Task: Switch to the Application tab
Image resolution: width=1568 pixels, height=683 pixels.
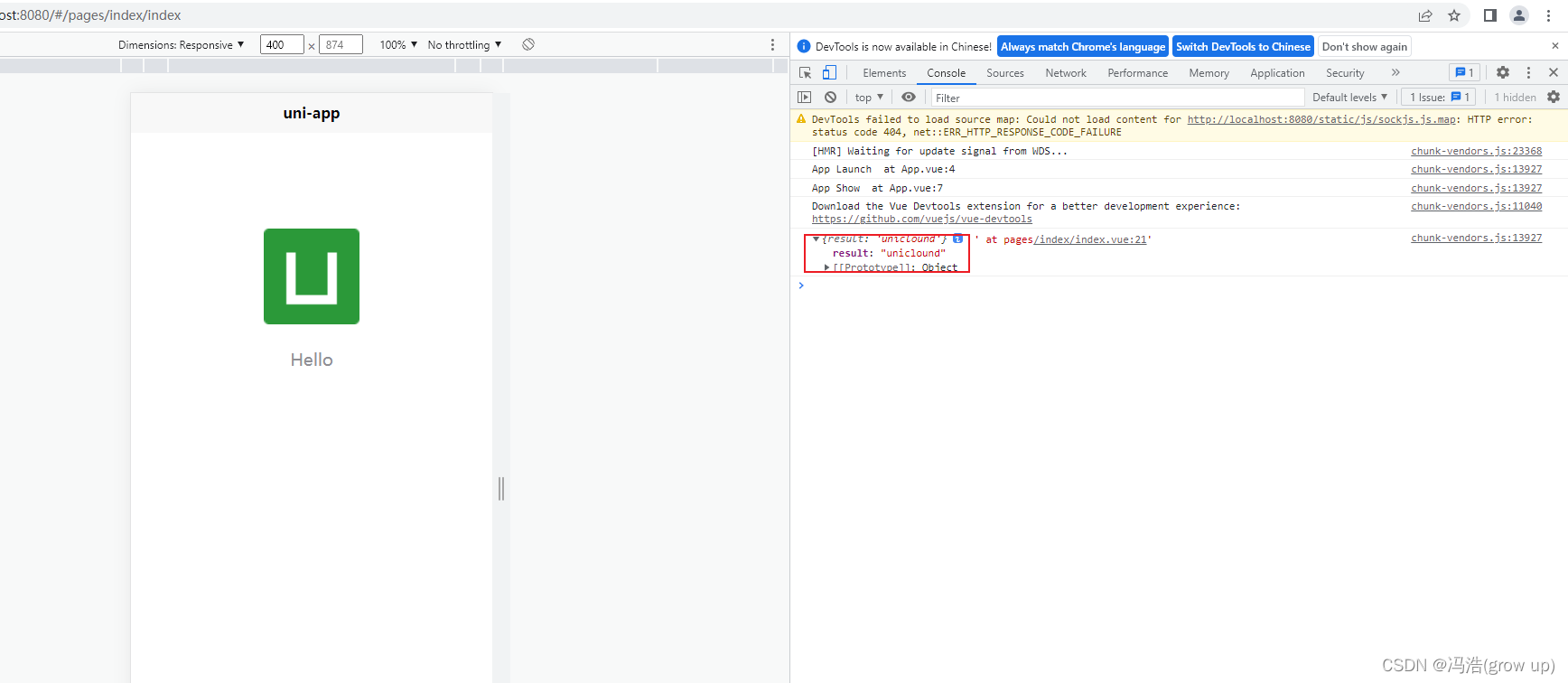Action: 1277,73
